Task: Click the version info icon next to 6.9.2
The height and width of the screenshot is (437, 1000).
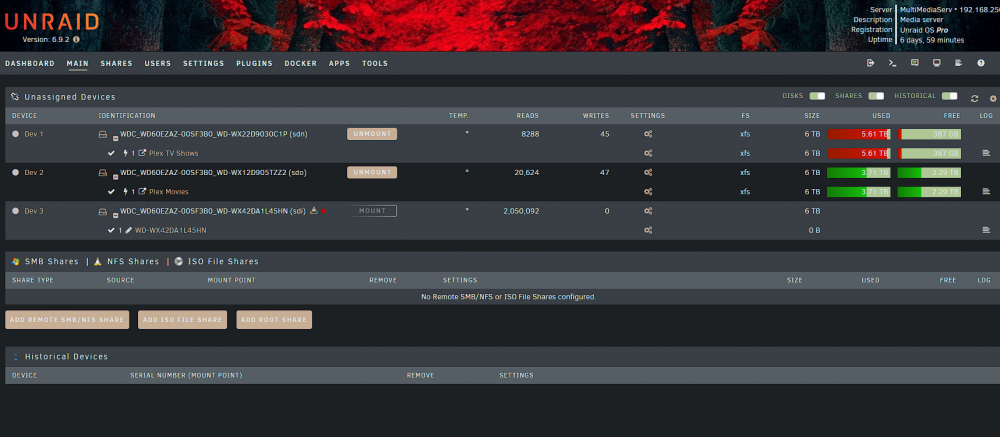Action: point(77,40)
